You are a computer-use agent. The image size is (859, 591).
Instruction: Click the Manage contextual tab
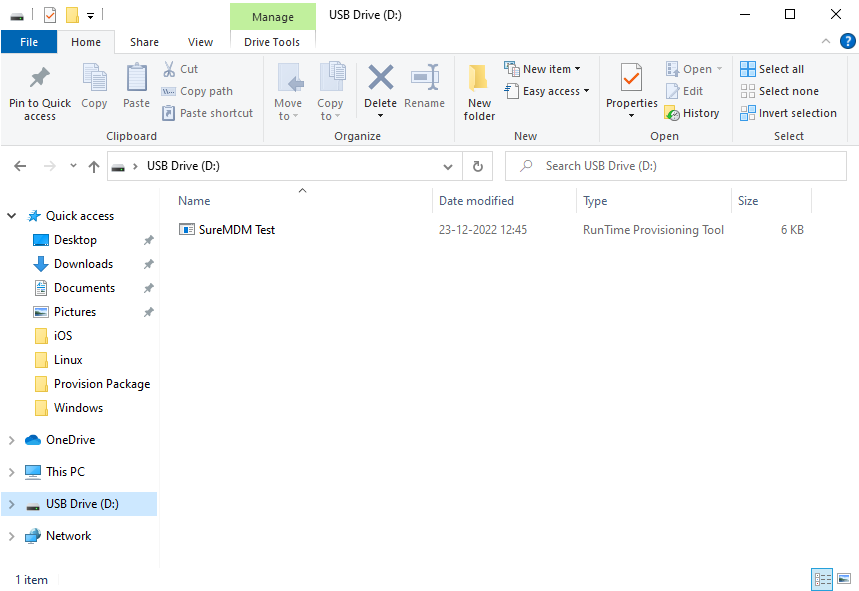(x=273, y=17)
